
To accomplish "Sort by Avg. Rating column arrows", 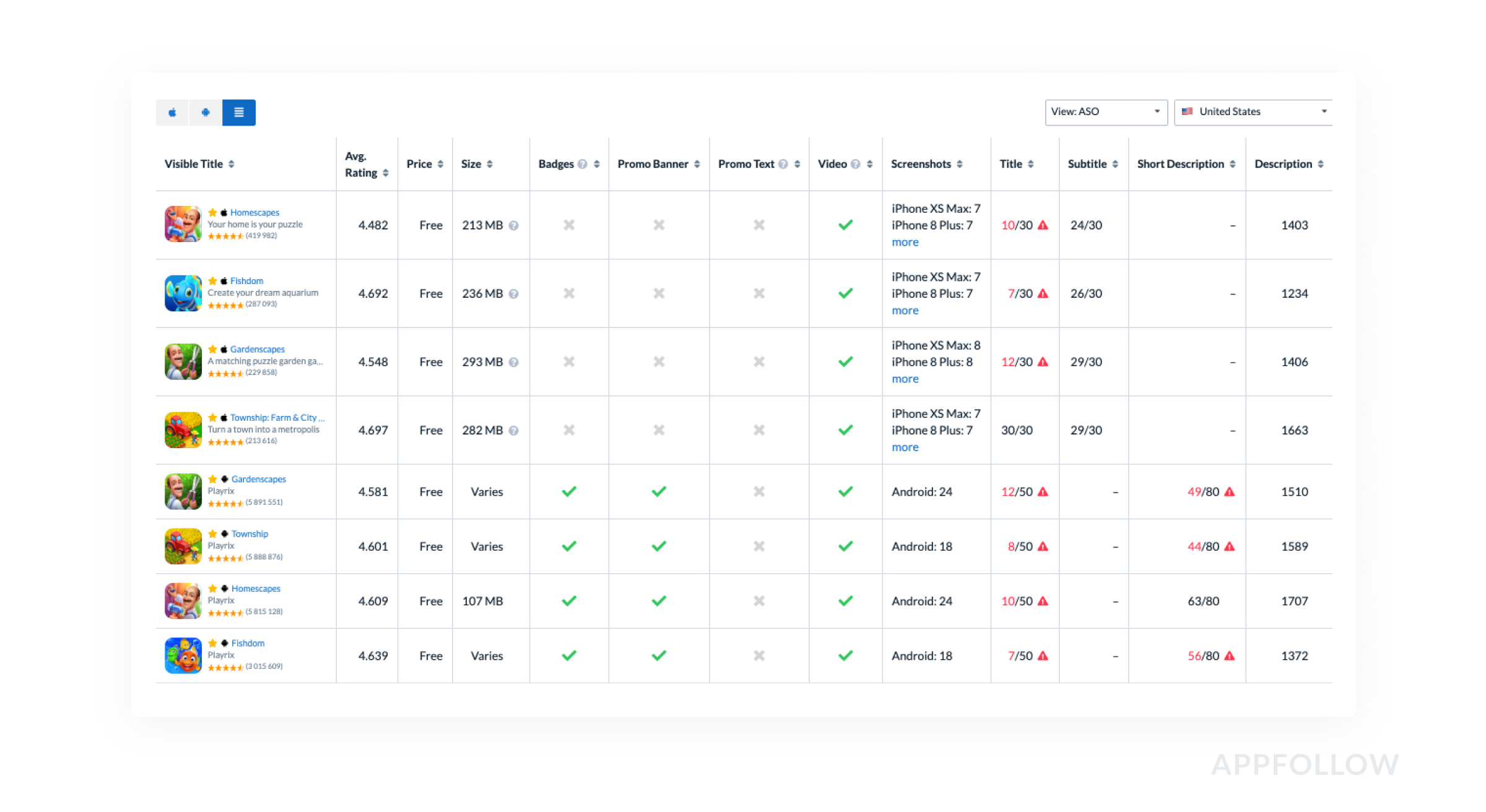I will [x=385, y=173].
